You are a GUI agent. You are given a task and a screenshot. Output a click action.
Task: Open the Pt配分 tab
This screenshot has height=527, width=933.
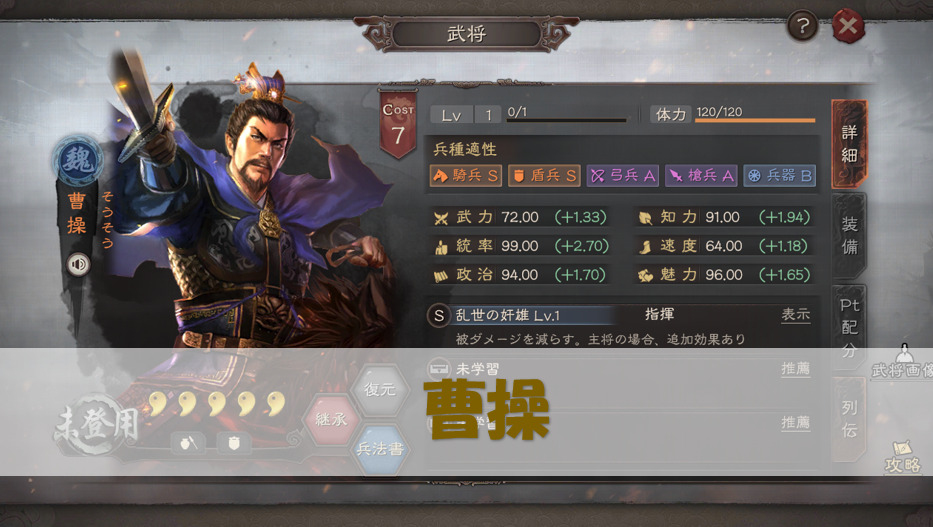click(849, 327)
